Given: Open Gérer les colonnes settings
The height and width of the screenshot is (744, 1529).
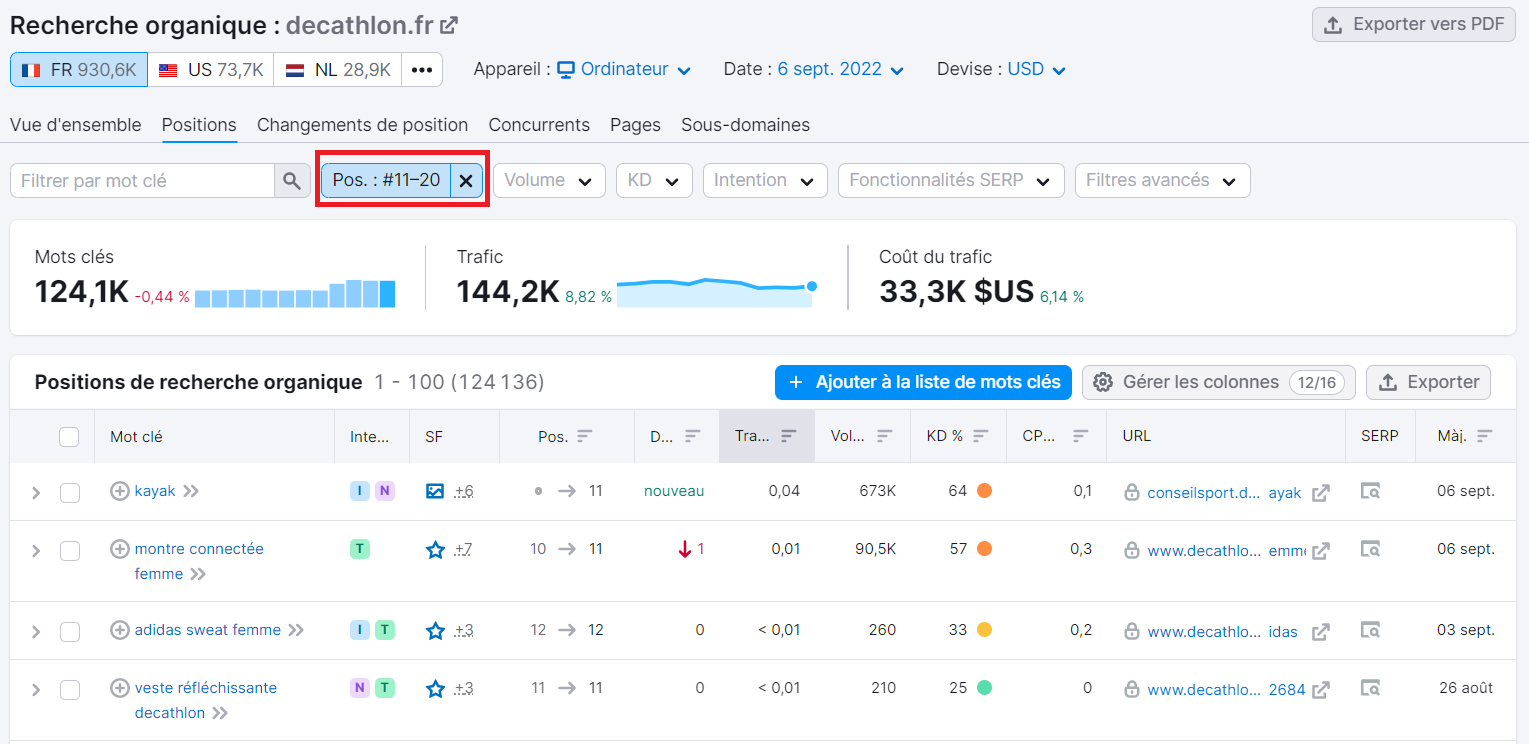Looking at the screenshot, I should pos(1219,382).
